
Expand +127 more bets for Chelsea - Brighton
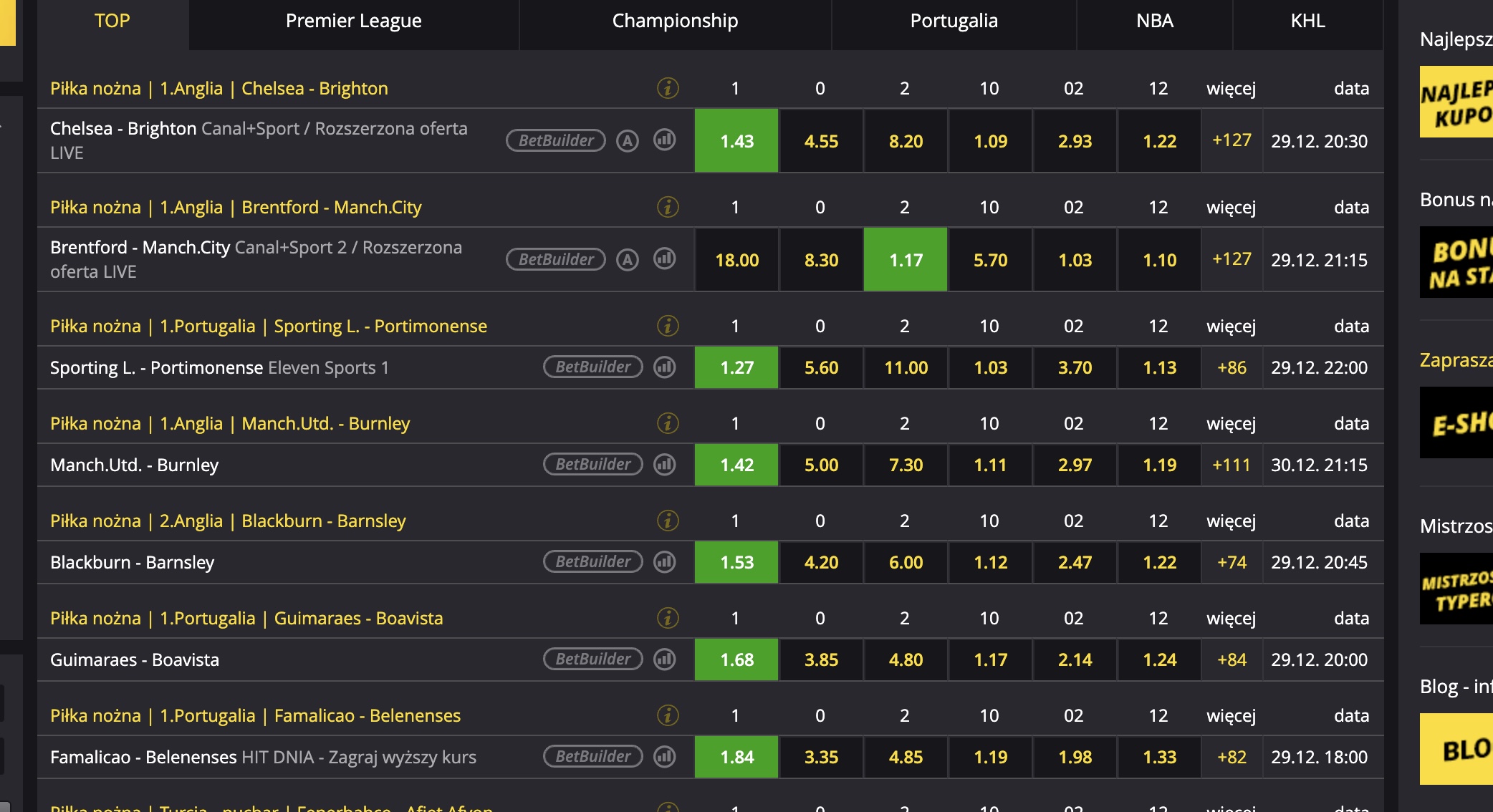(1232, 140)
